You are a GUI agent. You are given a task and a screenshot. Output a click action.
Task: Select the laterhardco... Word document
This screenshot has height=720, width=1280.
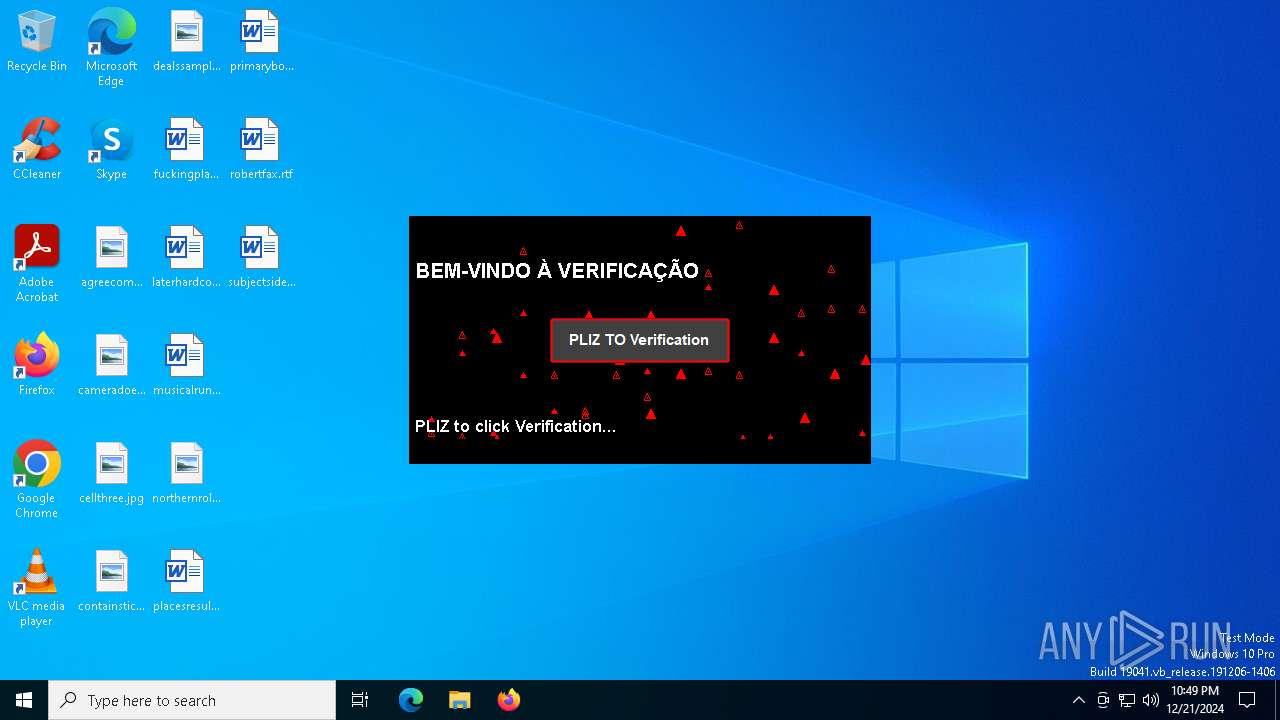point(186,258)
